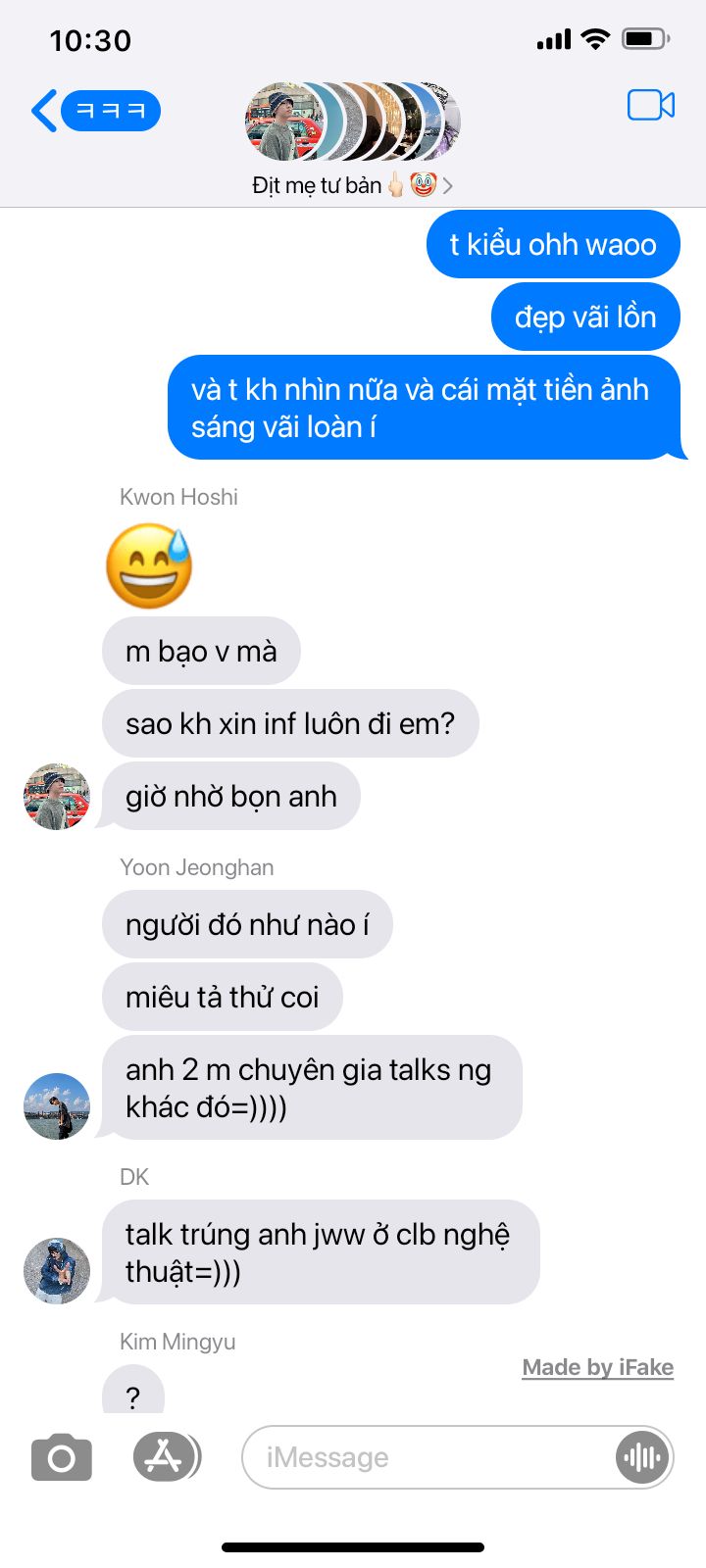Tap the 'miêu tả thử coi' message
Viewport: 706px width, 1568px height.
(x=223, y=997)
